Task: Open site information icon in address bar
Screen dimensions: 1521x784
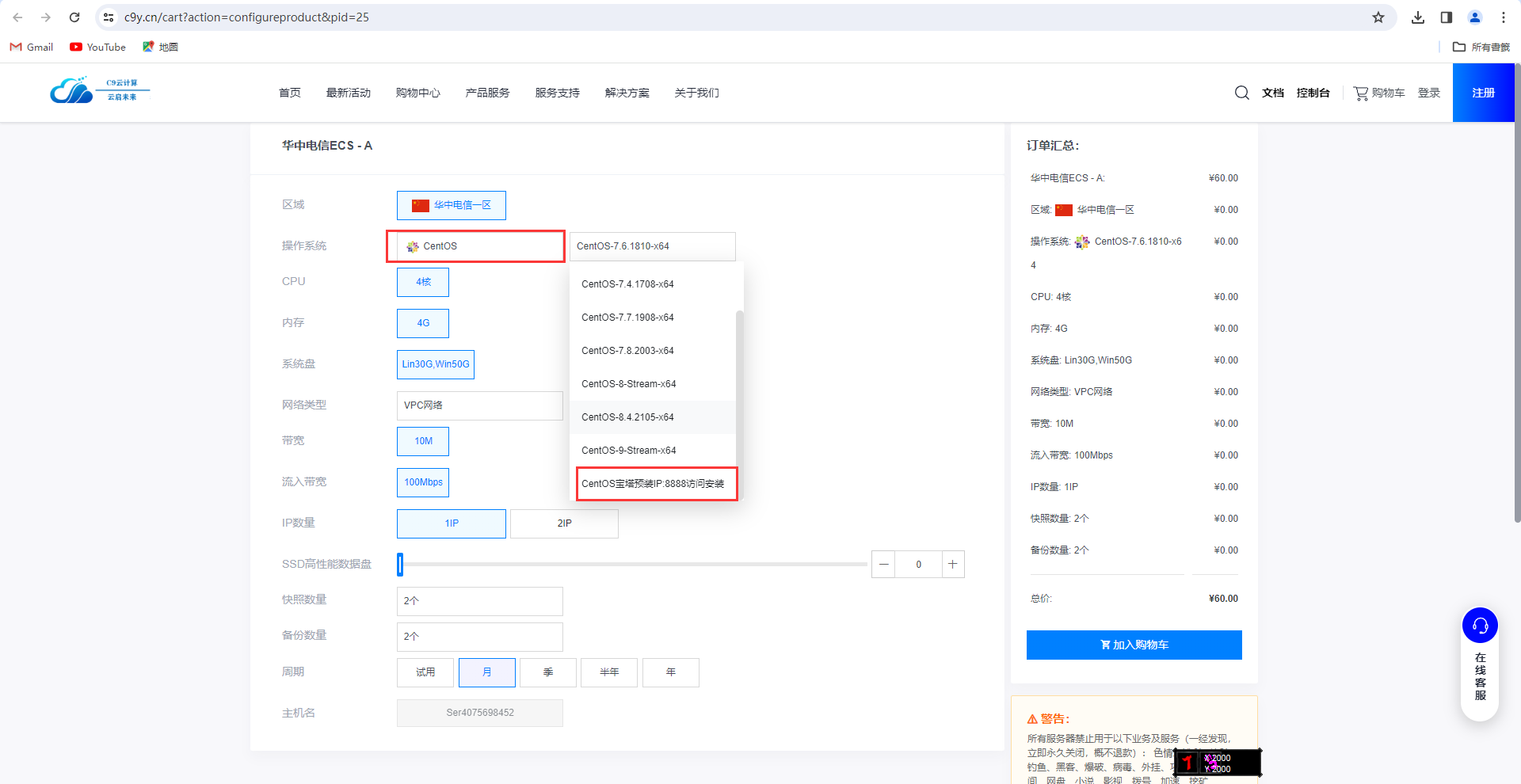Action: 109,17
